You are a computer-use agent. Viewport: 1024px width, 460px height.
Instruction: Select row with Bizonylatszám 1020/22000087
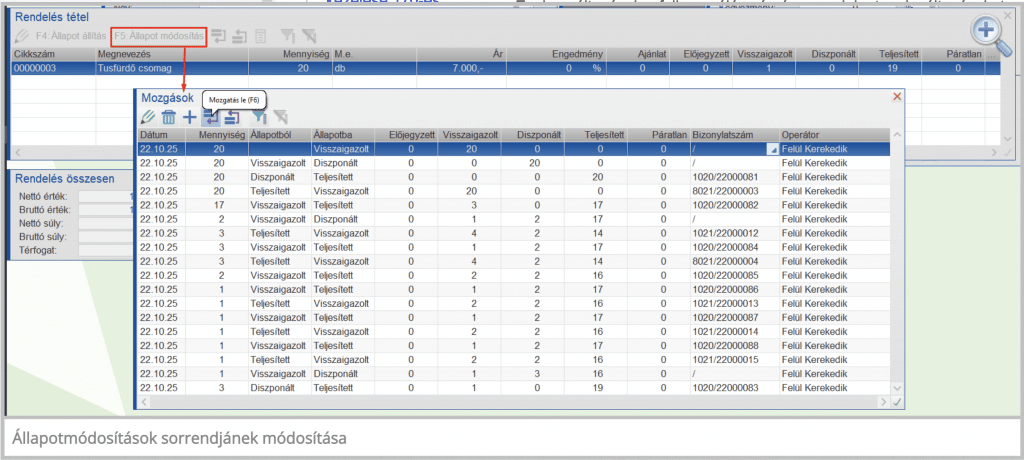pos(515,316)
